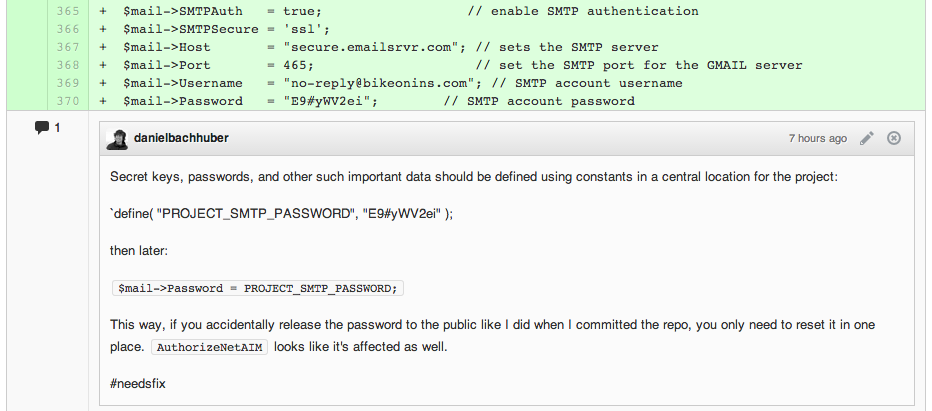Image resolution: width=932 pixels, height=411 pixels.
Task: Click the AuthorizeNetAIM inline code snippet
Action: click(x=210, y=347)
